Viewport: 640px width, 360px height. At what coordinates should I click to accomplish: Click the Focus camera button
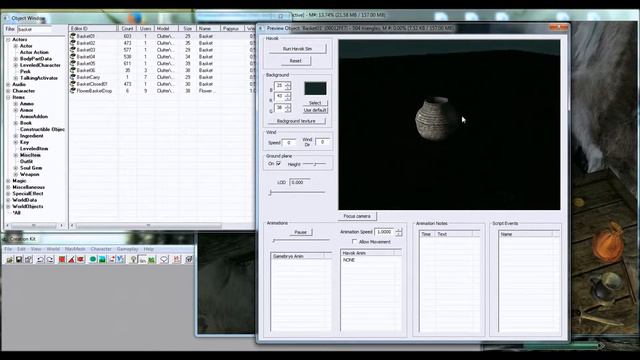tap(357, 216)
